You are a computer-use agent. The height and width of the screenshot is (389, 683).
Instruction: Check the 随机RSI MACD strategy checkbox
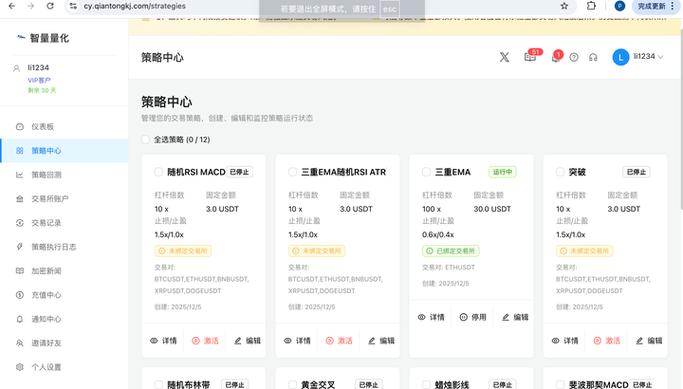pyautogui.click(x=159, y=172)
